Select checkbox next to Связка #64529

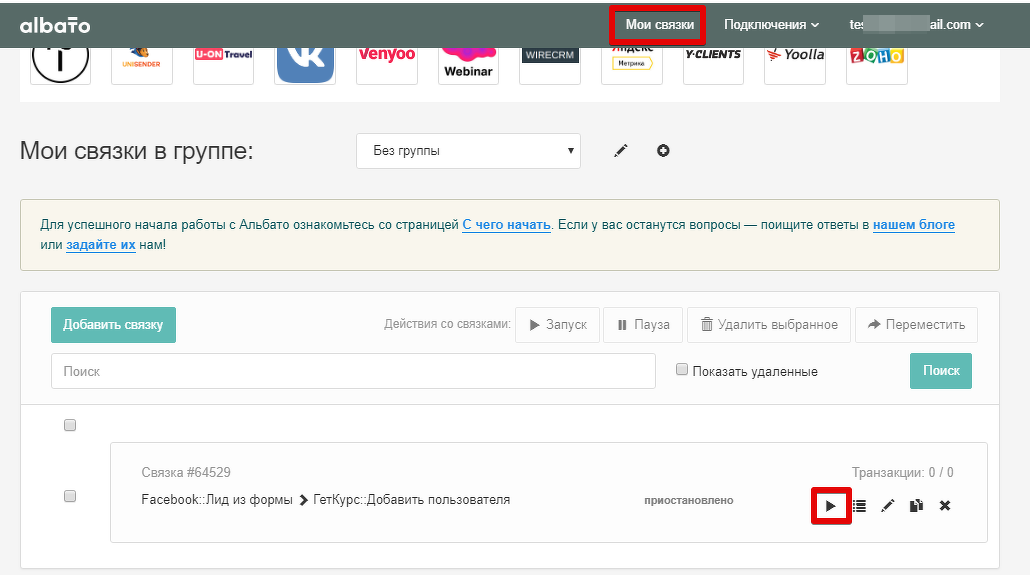[70, 496]
